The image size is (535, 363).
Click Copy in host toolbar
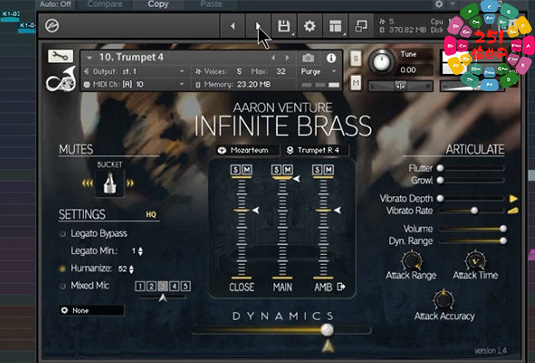tap(158, 4)
